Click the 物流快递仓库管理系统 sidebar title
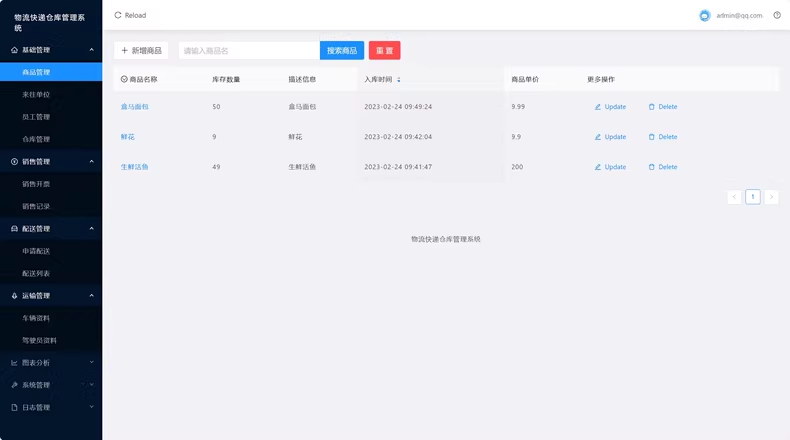 (x=49, y=23)
